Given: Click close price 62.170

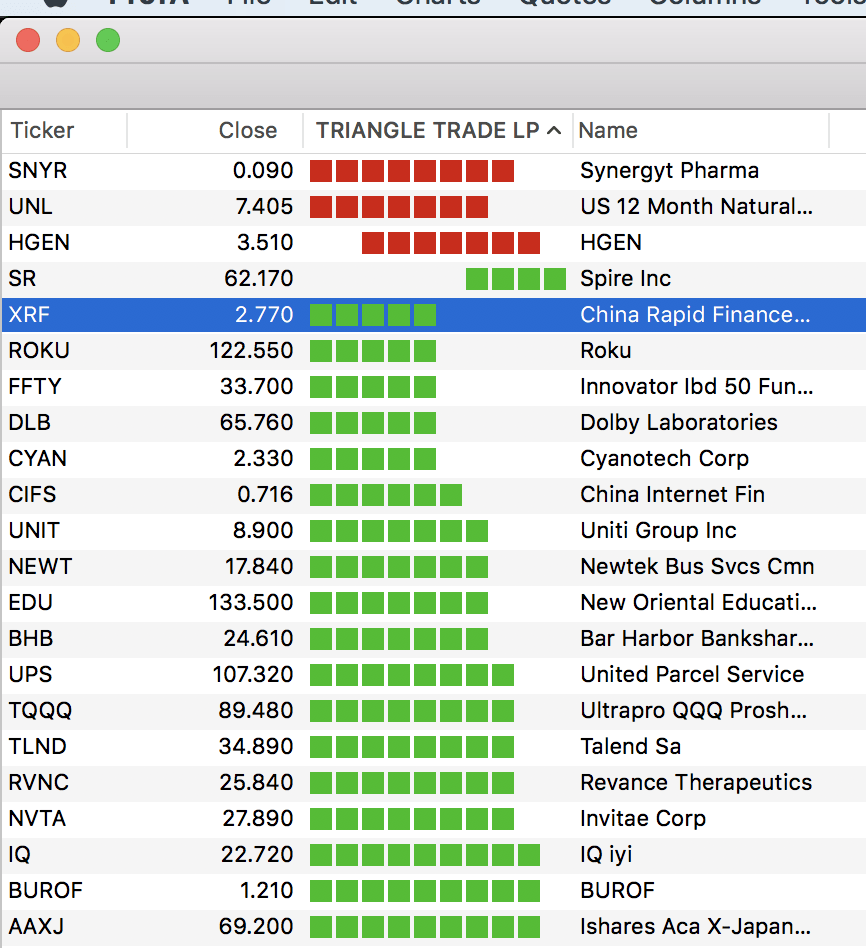Looking at the screenshot, I should (x=259, y=279).
